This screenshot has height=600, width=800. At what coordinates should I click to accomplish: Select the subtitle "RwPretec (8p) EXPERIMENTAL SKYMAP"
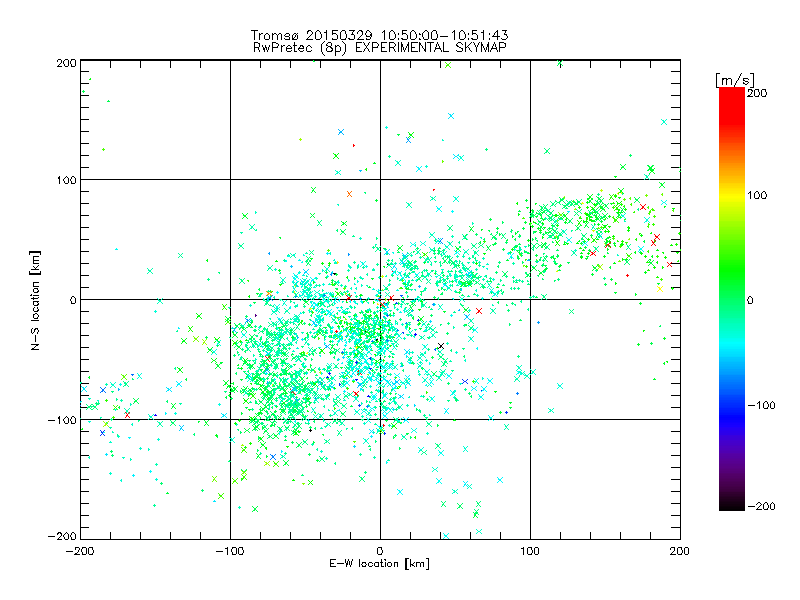point(380,47)
